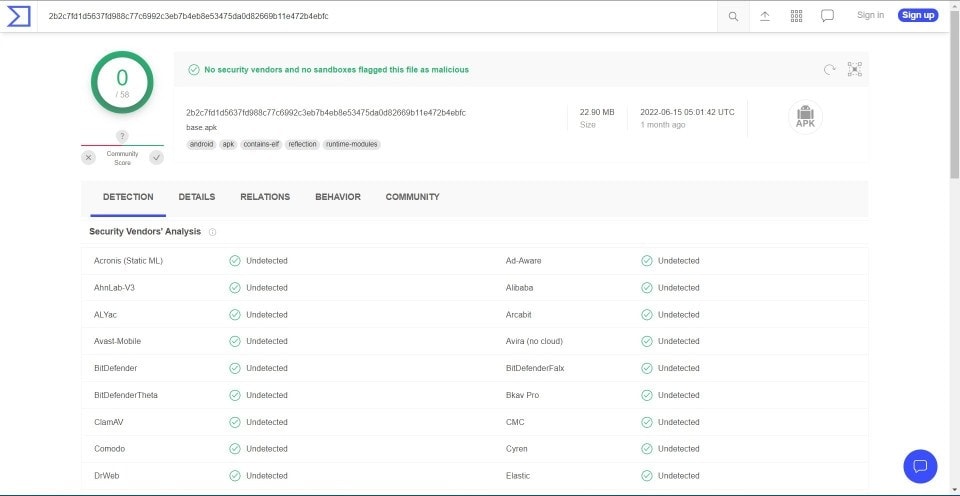Image resolution: width=960 pixels, height=496 pixels.
Task: Click the upload file icon
Action: pyautogui.click(x=765, y=17)
